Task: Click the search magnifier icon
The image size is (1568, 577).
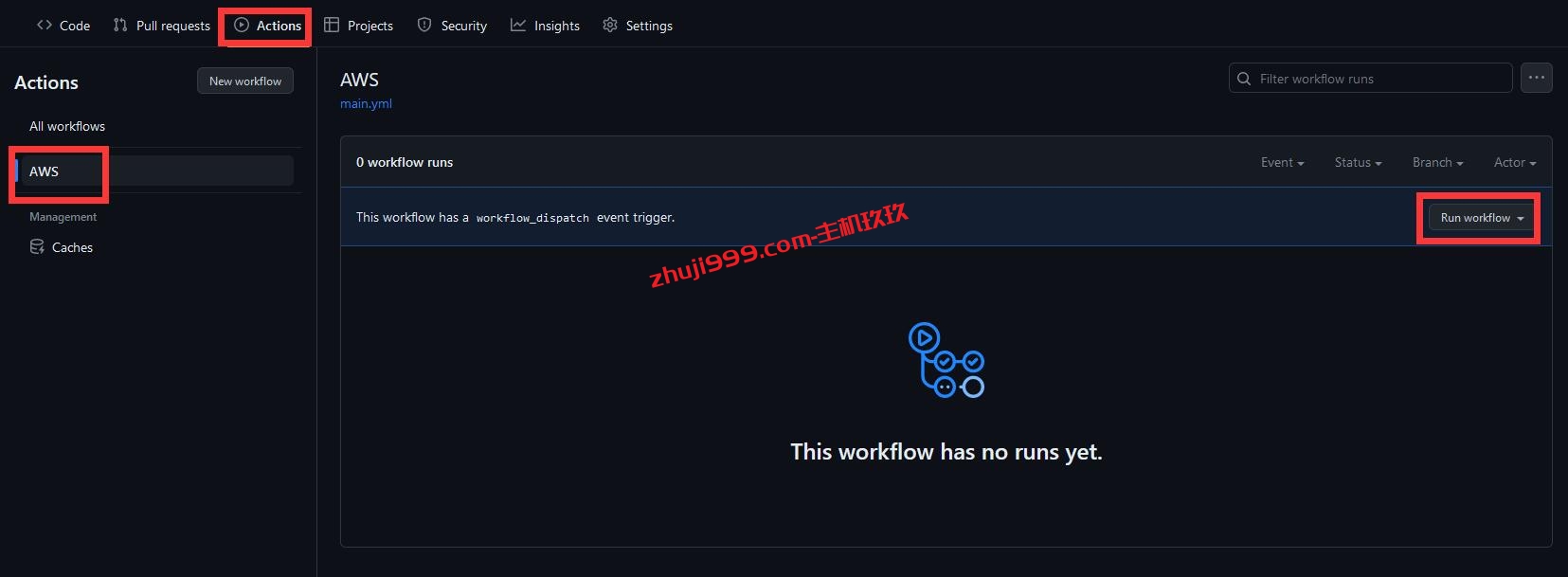Action: coord(1244,79)
